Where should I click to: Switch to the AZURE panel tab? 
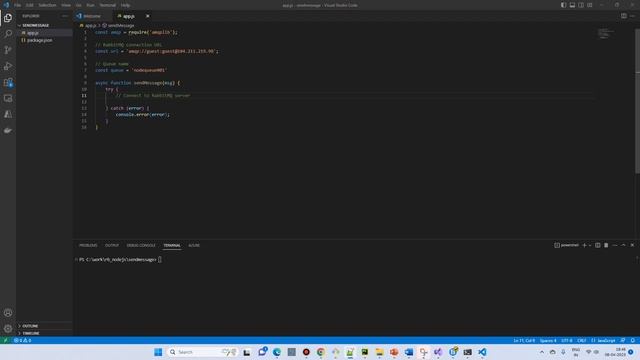coord(194,245)
